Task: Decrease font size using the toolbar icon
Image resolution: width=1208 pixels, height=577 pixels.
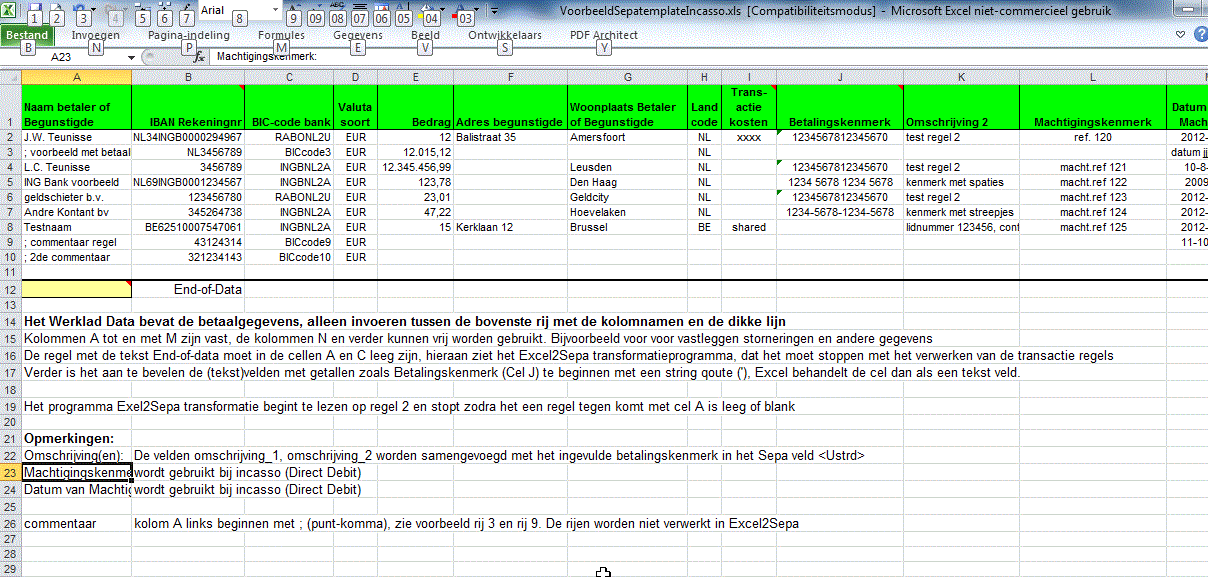Action: coord(316,6)
